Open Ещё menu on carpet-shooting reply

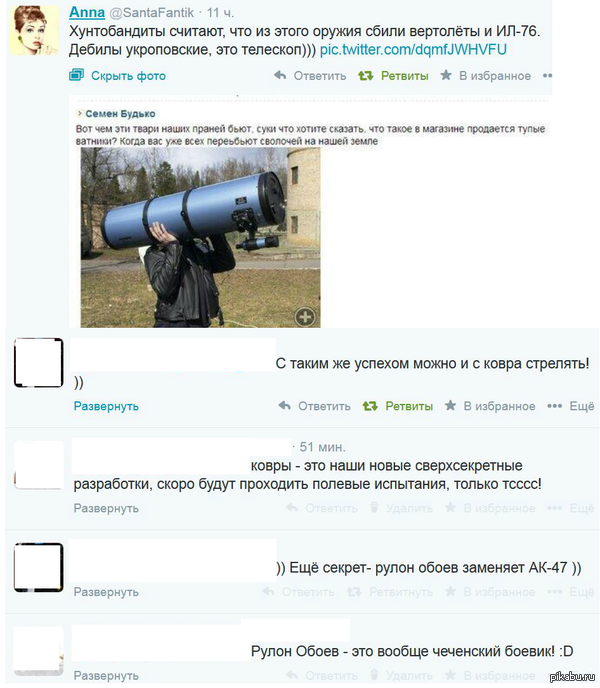click(571, 406)
